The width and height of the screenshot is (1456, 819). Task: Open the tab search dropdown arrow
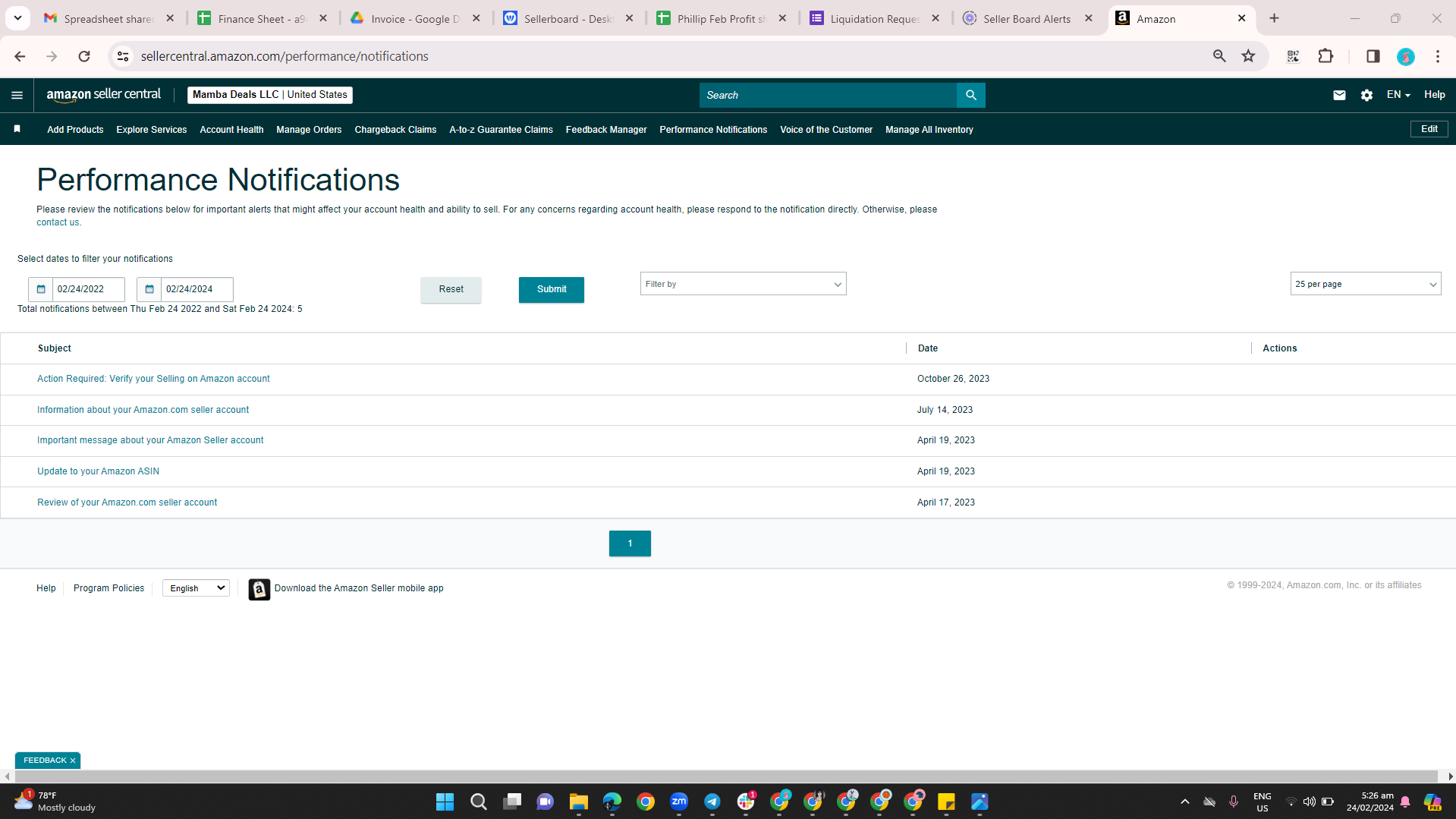click(x=17, y=18)
